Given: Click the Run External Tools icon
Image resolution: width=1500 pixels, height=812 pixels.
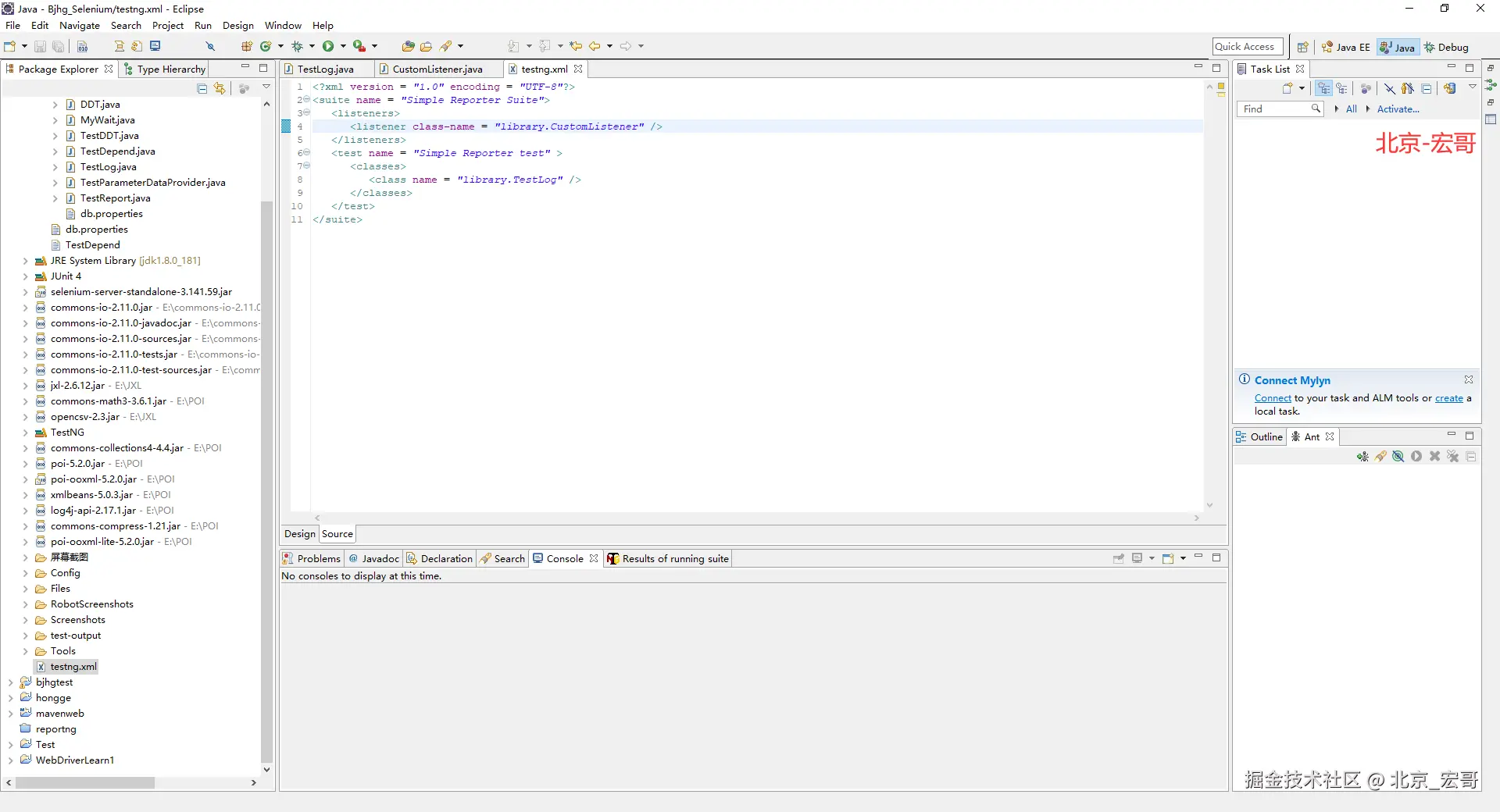Looking at the screenshot, I should point(359,46).
